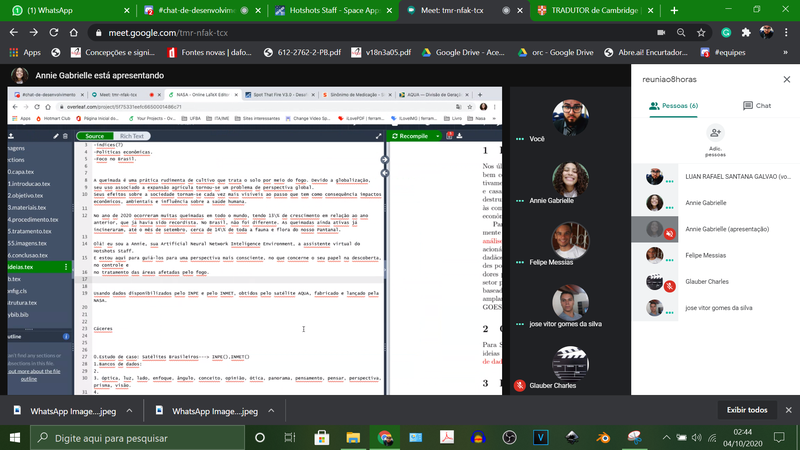Open the Grammarly extension icon

point(726,33)
